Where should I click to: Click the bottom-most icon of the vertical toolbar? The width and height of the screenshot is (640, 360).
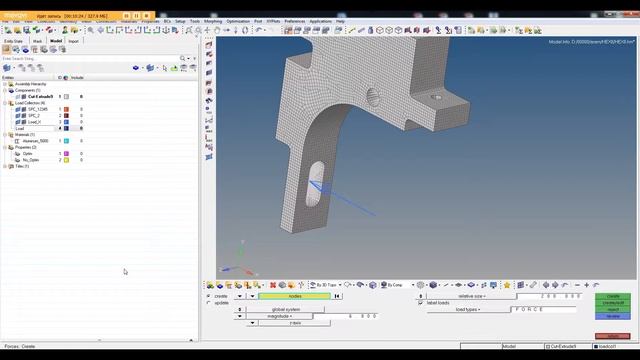(x=209, y=157)
